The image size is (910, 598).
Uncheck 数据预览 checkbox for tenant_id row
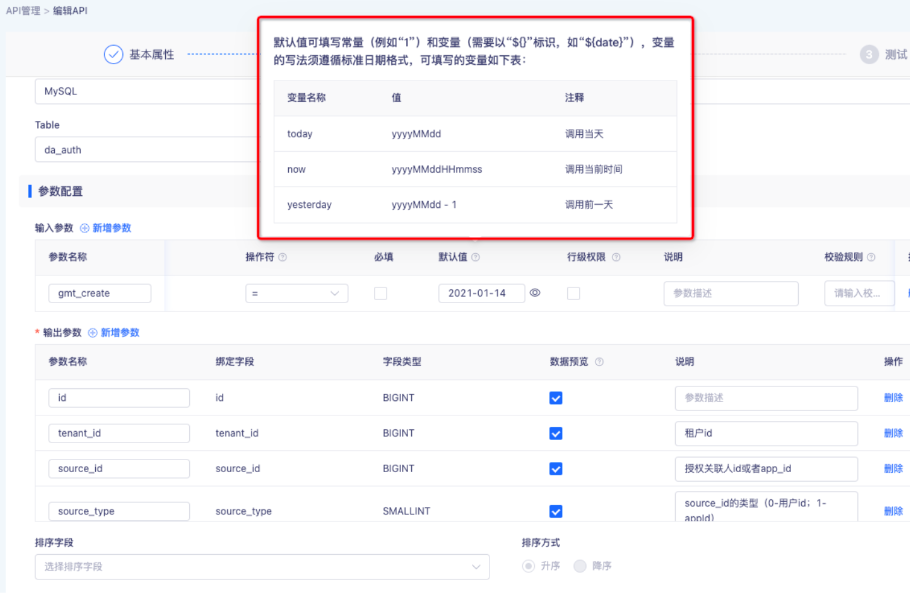pyautogui.click(x=556, y=433)
